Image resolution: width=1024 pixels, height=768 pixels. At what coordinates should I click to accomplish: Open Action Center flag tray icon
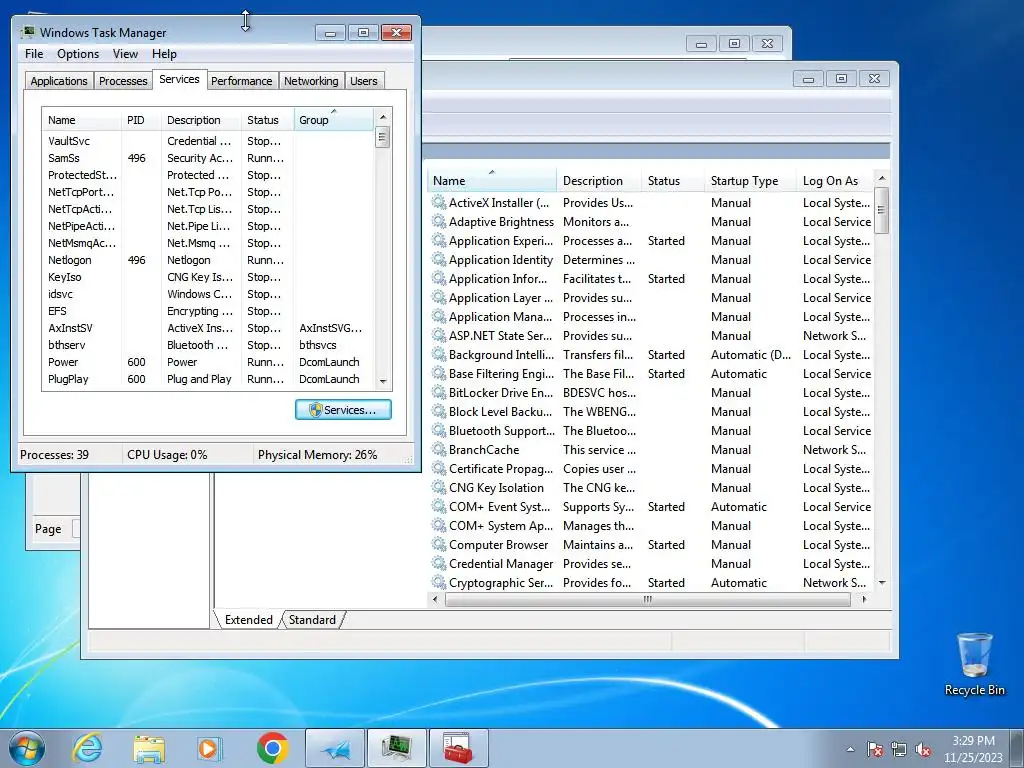tap(875, 749)
